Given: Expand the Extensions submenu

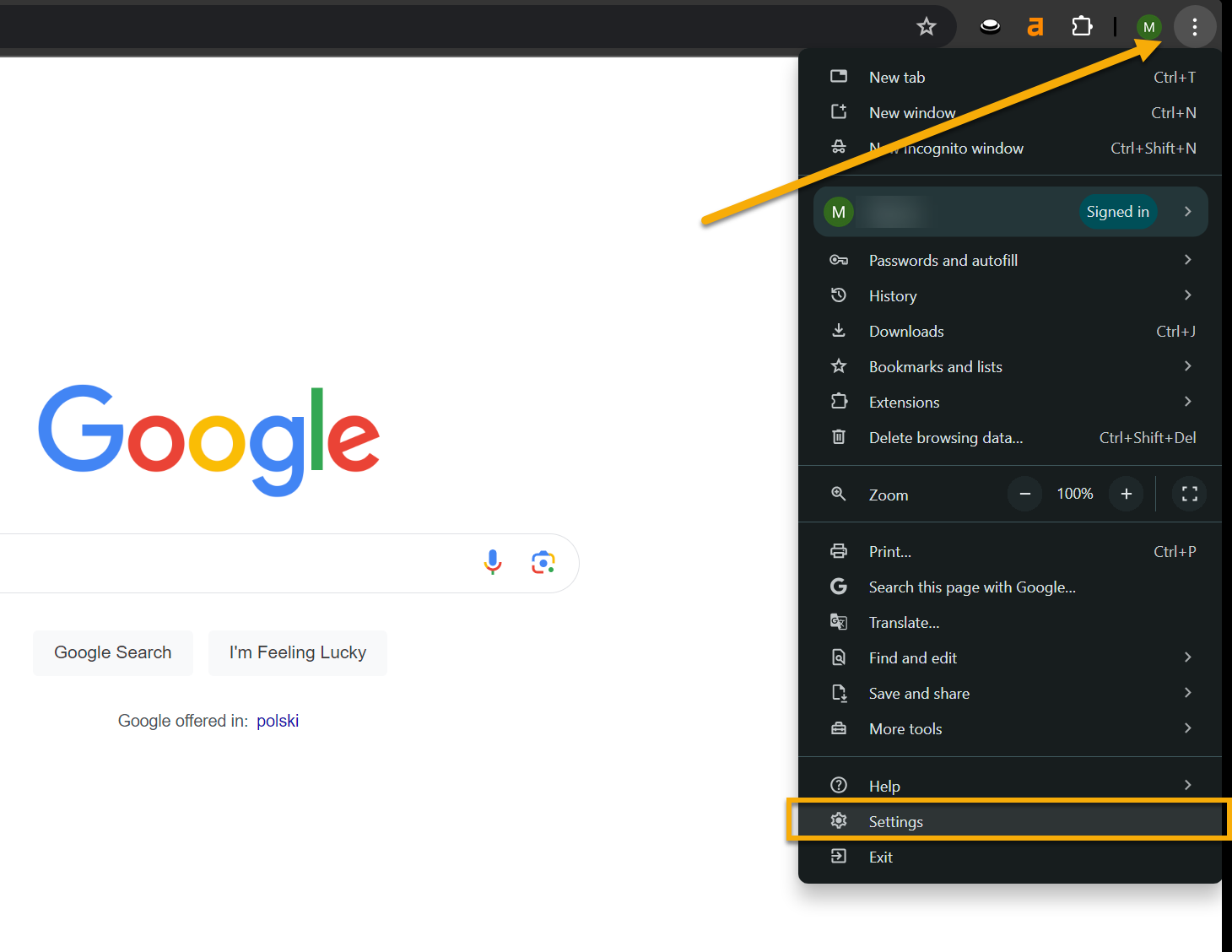Looking at the screenshot, I should [x=1010, y=402].
